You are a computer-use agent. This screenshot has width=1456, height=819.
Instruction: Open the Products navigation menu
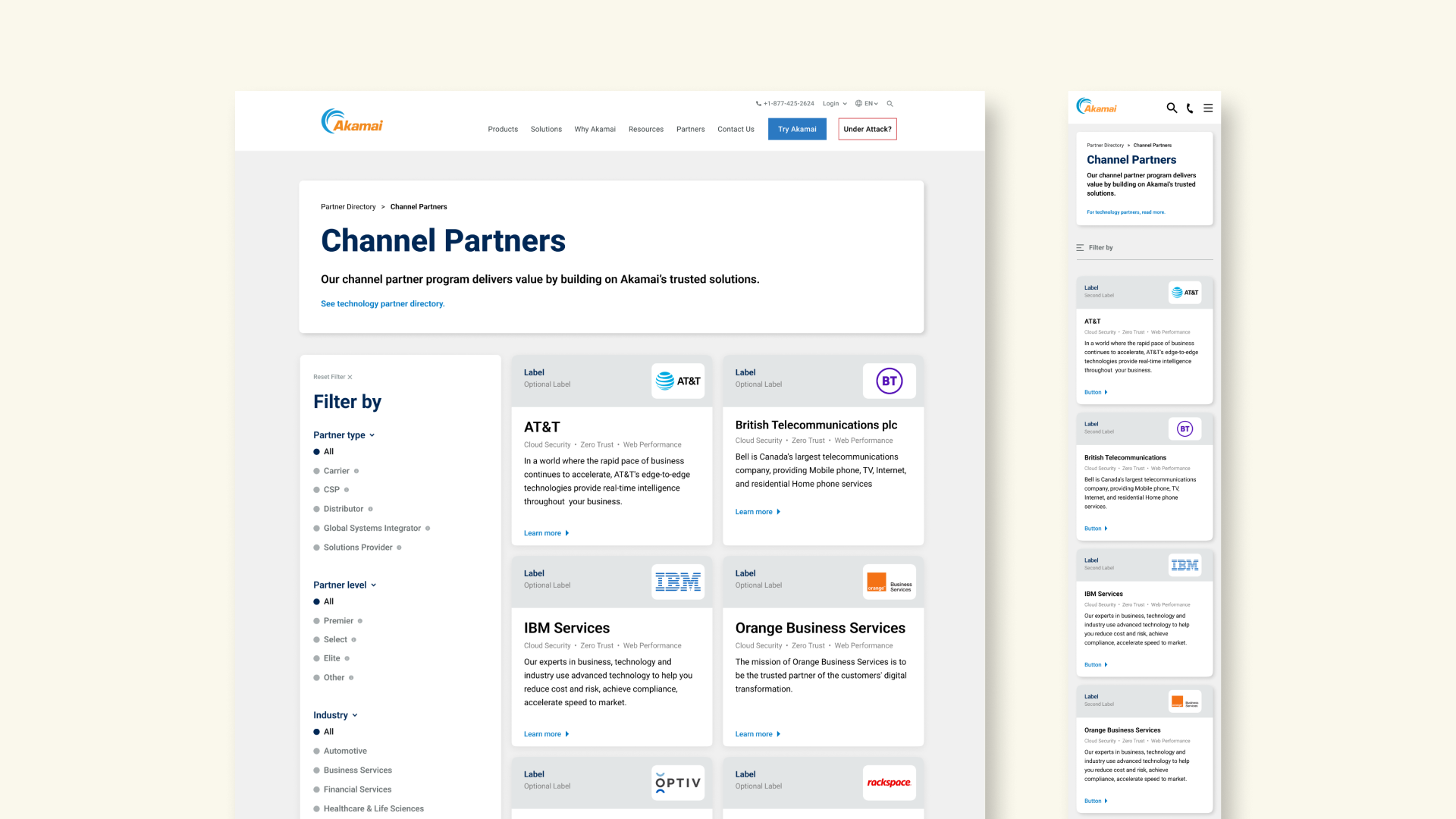(503, 130)
